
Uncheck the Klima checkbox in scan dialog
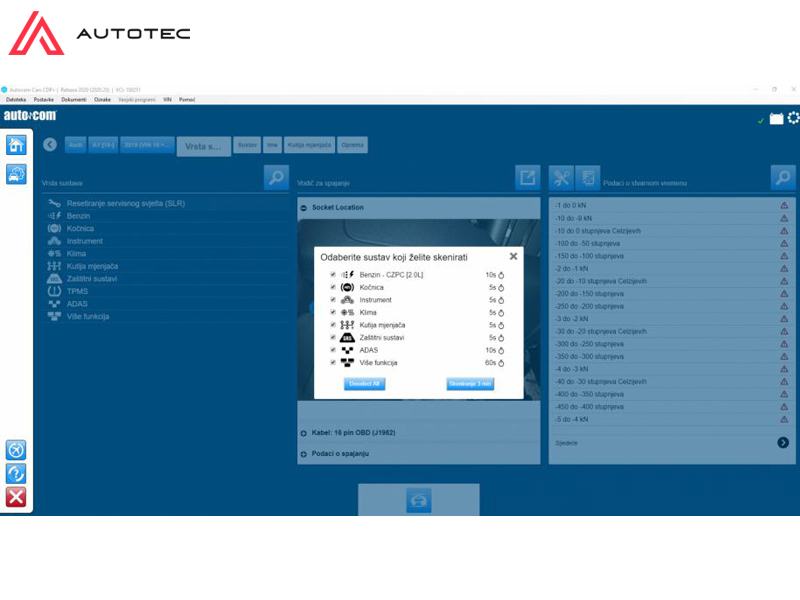333,312
